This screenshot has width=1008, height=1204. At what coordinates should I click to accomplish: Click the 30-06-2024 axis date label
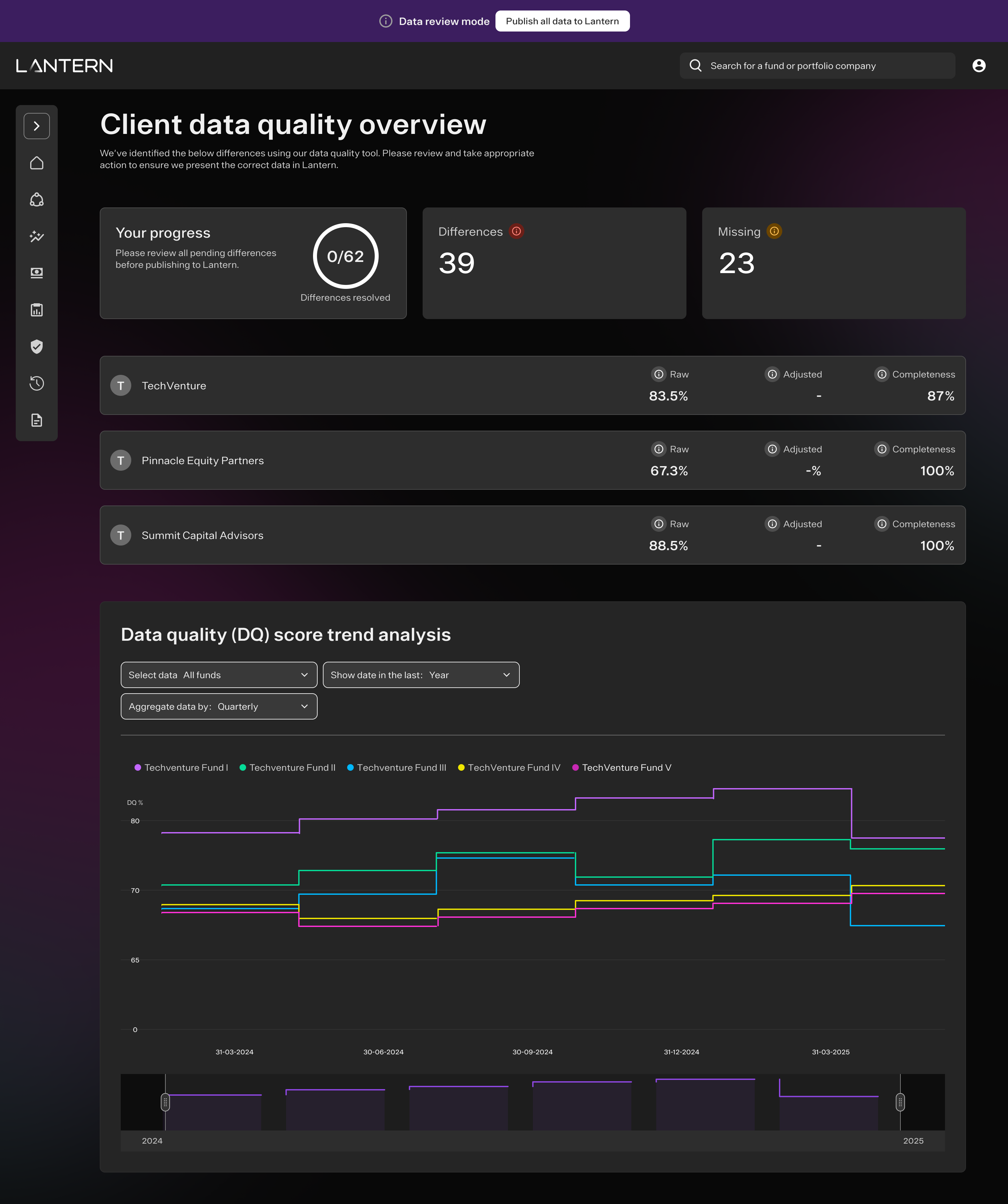[x=383, y=1051]
